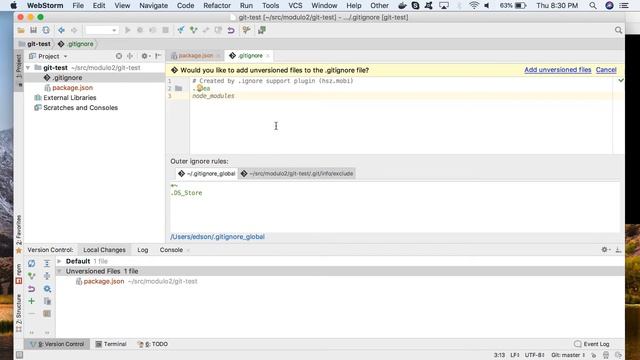The height and width of the screenshot is (360, 640).
Task: Open the Favorites side tool window
Action: coord(19,234)
